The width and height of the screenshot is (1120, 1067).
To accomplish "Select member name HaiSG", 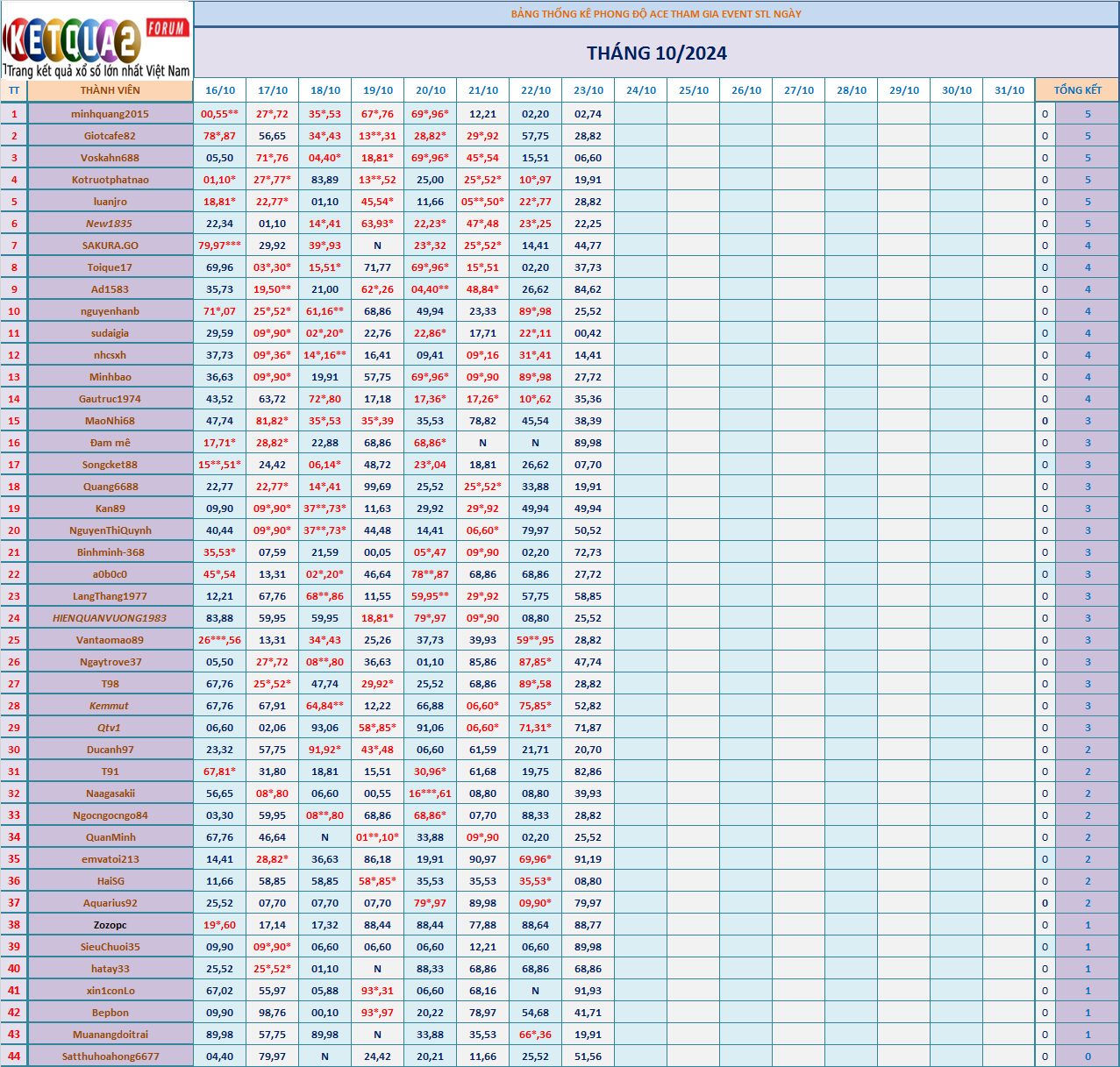I will click(111, 881).
